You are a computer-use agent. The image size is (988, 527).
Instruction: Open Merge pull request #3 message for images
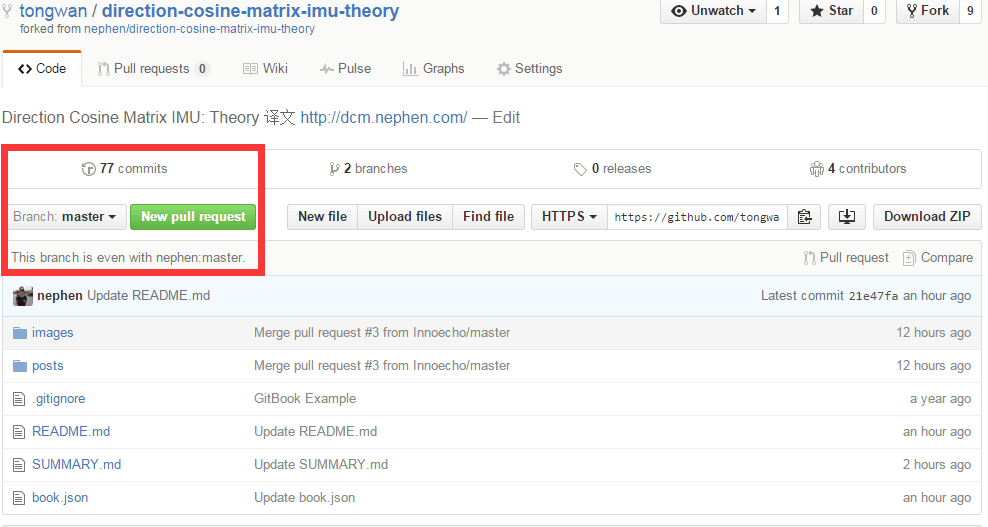coord(382,333)
